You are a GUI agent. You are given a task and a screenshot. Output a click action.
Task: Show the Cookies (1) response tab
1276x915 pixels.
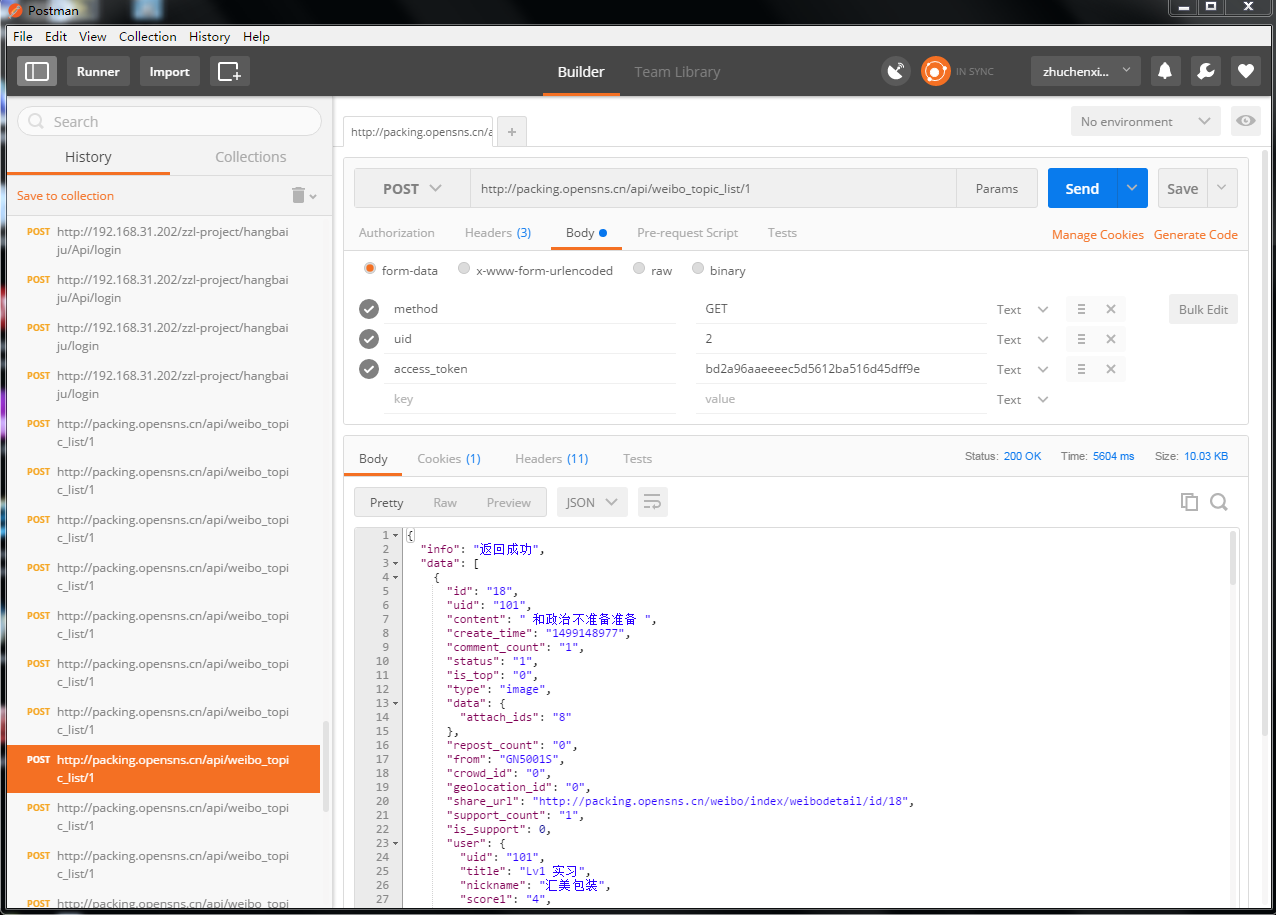(449, 459)
